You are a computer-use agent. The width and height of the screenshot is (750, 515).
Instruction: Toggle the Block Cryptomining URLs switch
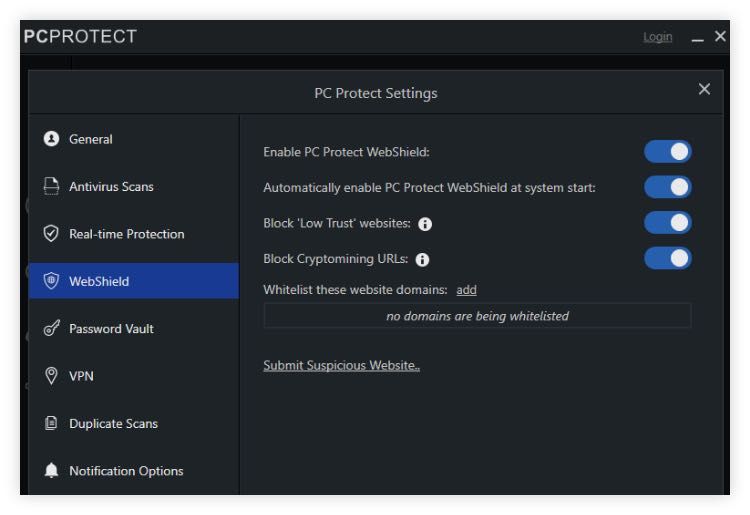click(667, 258)
